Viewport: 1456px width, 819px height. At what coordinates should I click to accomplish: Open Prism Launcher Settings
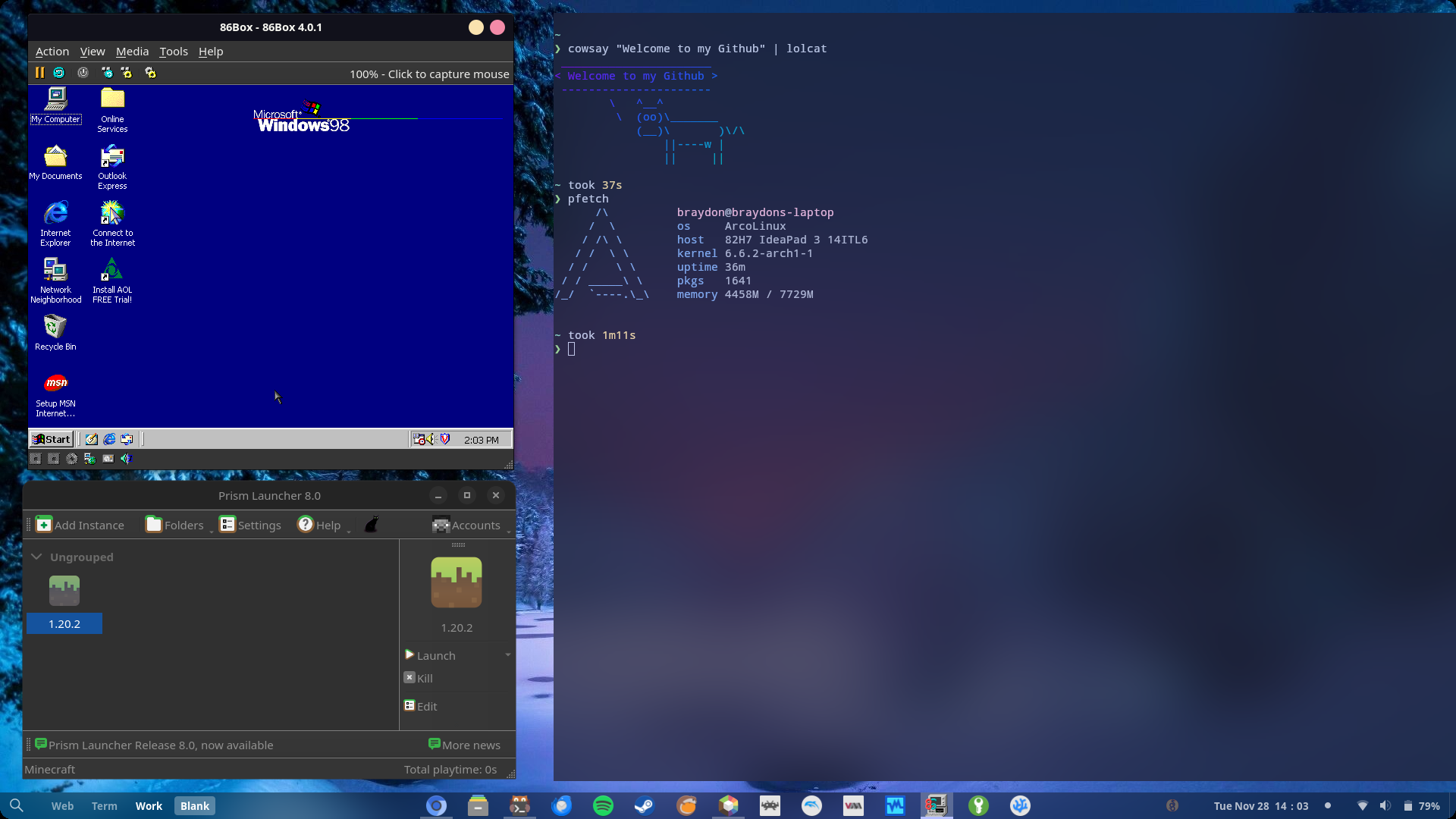click(x=250, y=525)
